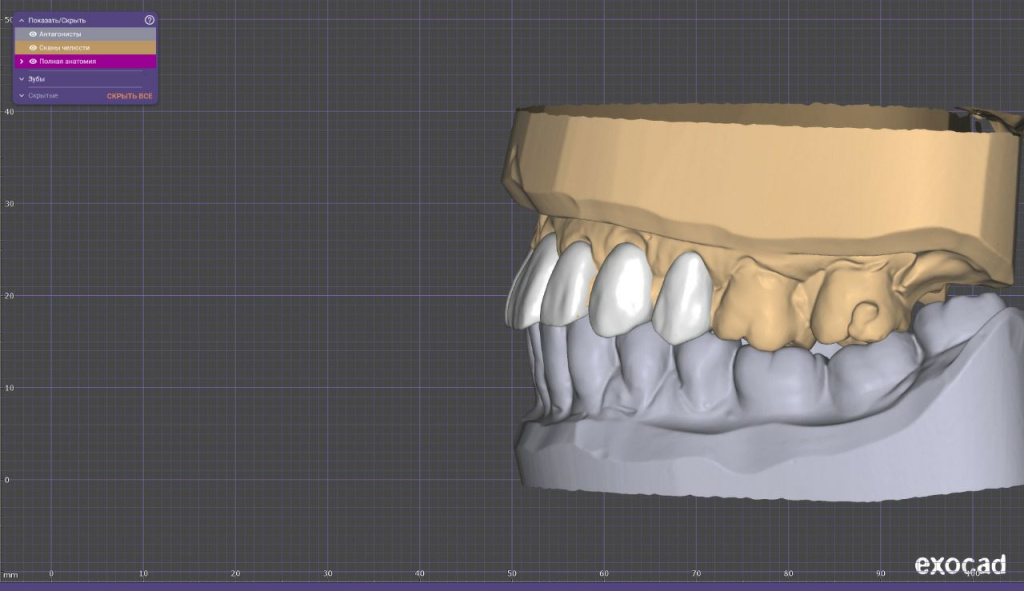Click the help question mark icon
This screenshot has height=591, width=1024.
pyautogui.click(x=150, y=20)
